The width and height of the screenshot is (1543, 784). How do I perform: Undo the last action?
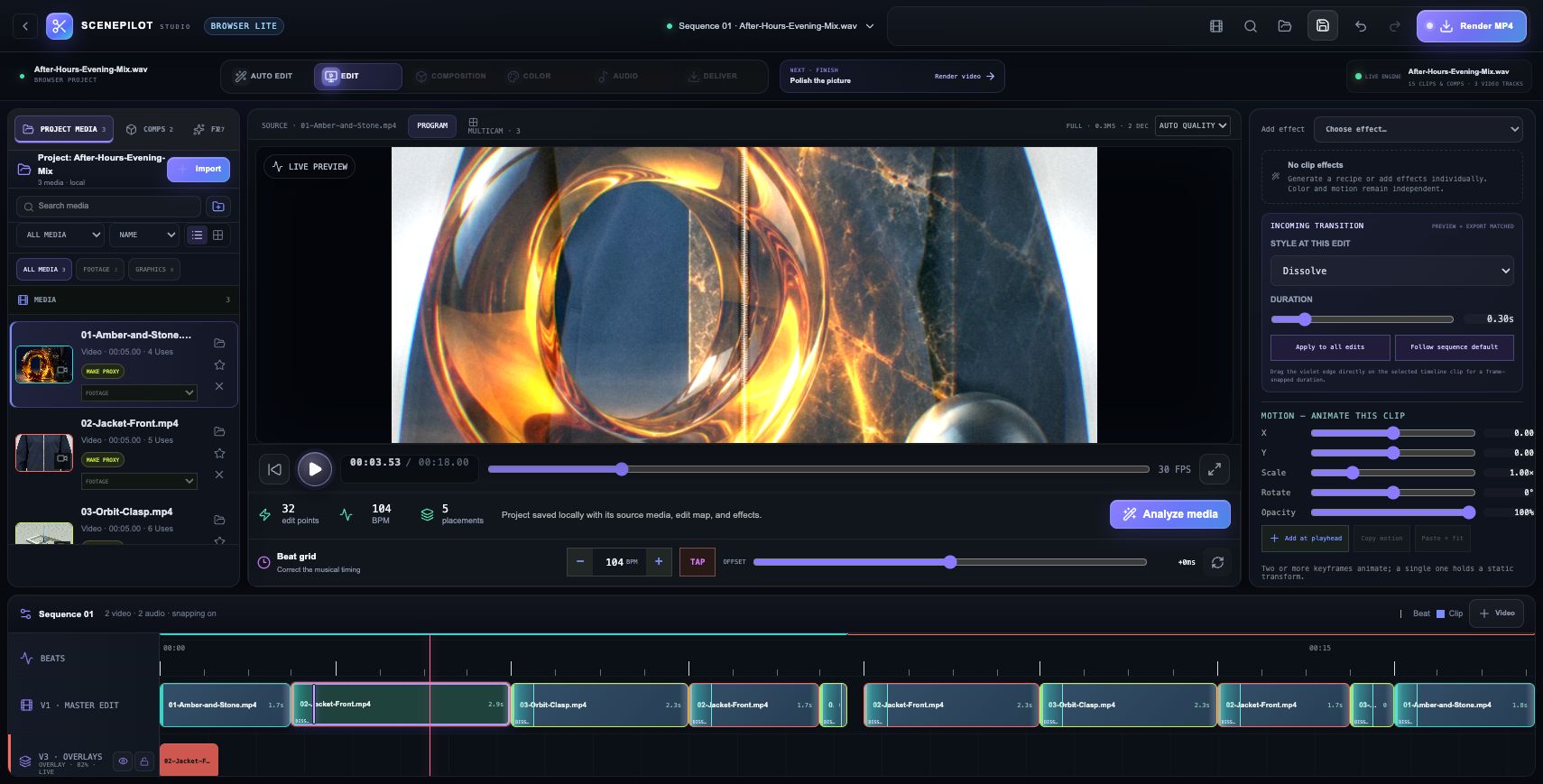(x=1361, y=26)
